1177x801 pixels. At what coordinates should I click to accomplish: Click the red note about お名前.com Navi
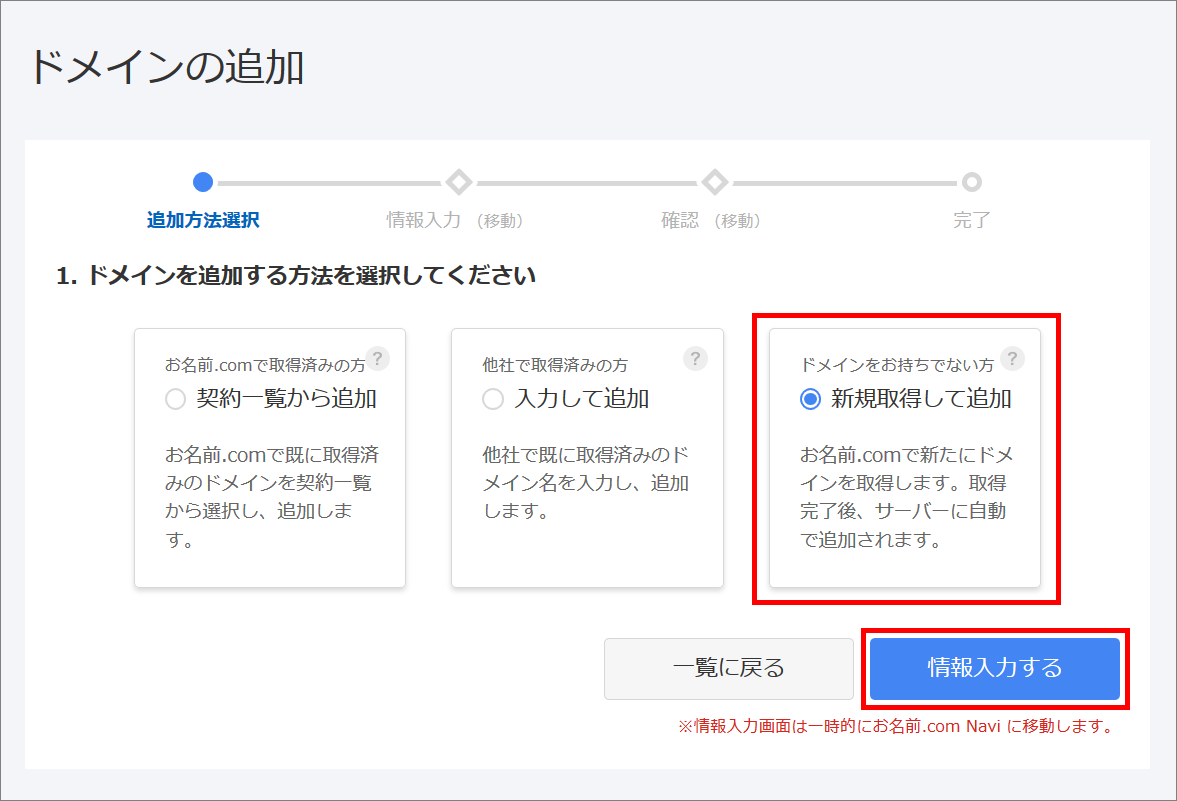click(x=897, y=726)
